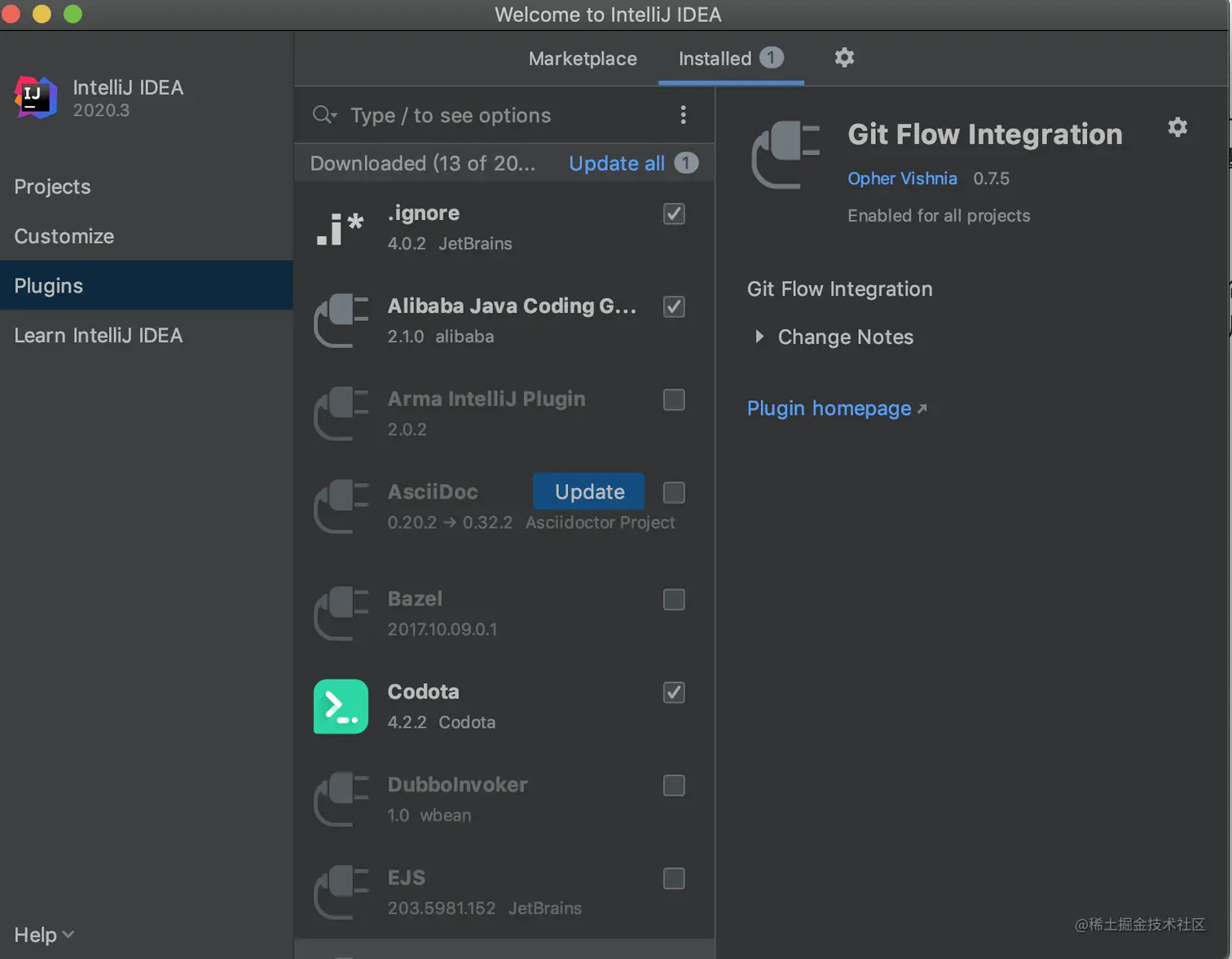Open the gear menu for Git Flow Integration
The width and height of the screenshot is (1232, 959).
point(1177,127)
